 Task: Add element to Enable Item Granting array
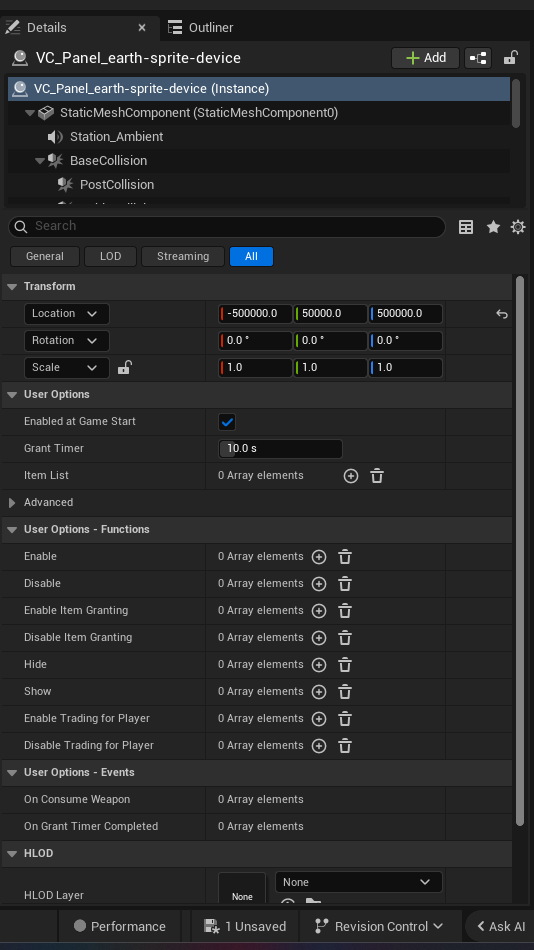[x=319, y=611]
